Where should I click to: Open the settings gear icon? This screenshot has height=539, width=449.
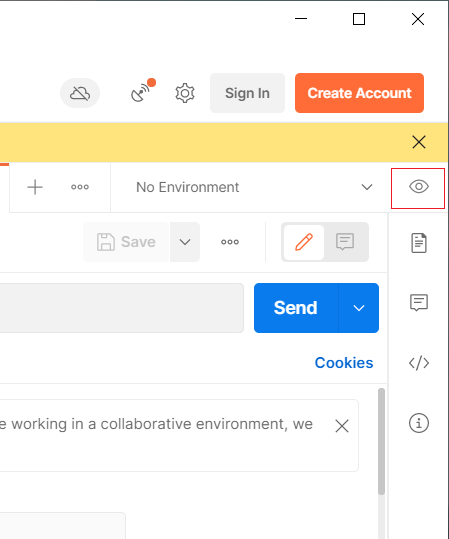pos(185,93)
